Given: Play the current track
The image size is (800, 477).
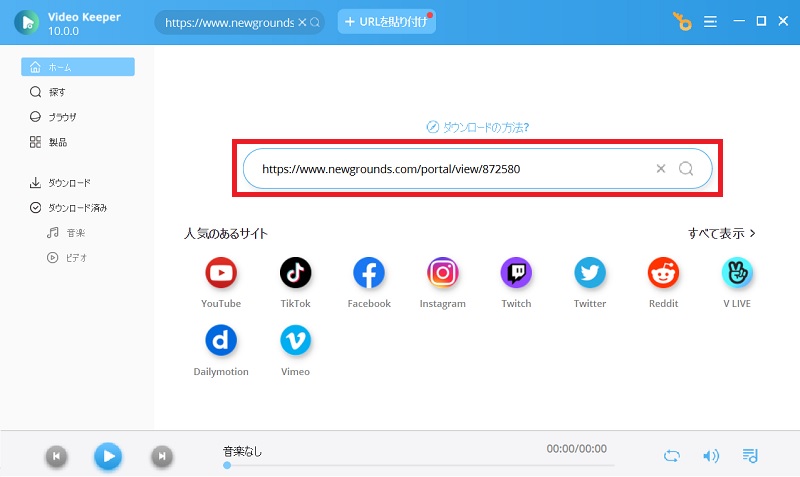Looking at the screenshot, I should click(x=108, y=456).
